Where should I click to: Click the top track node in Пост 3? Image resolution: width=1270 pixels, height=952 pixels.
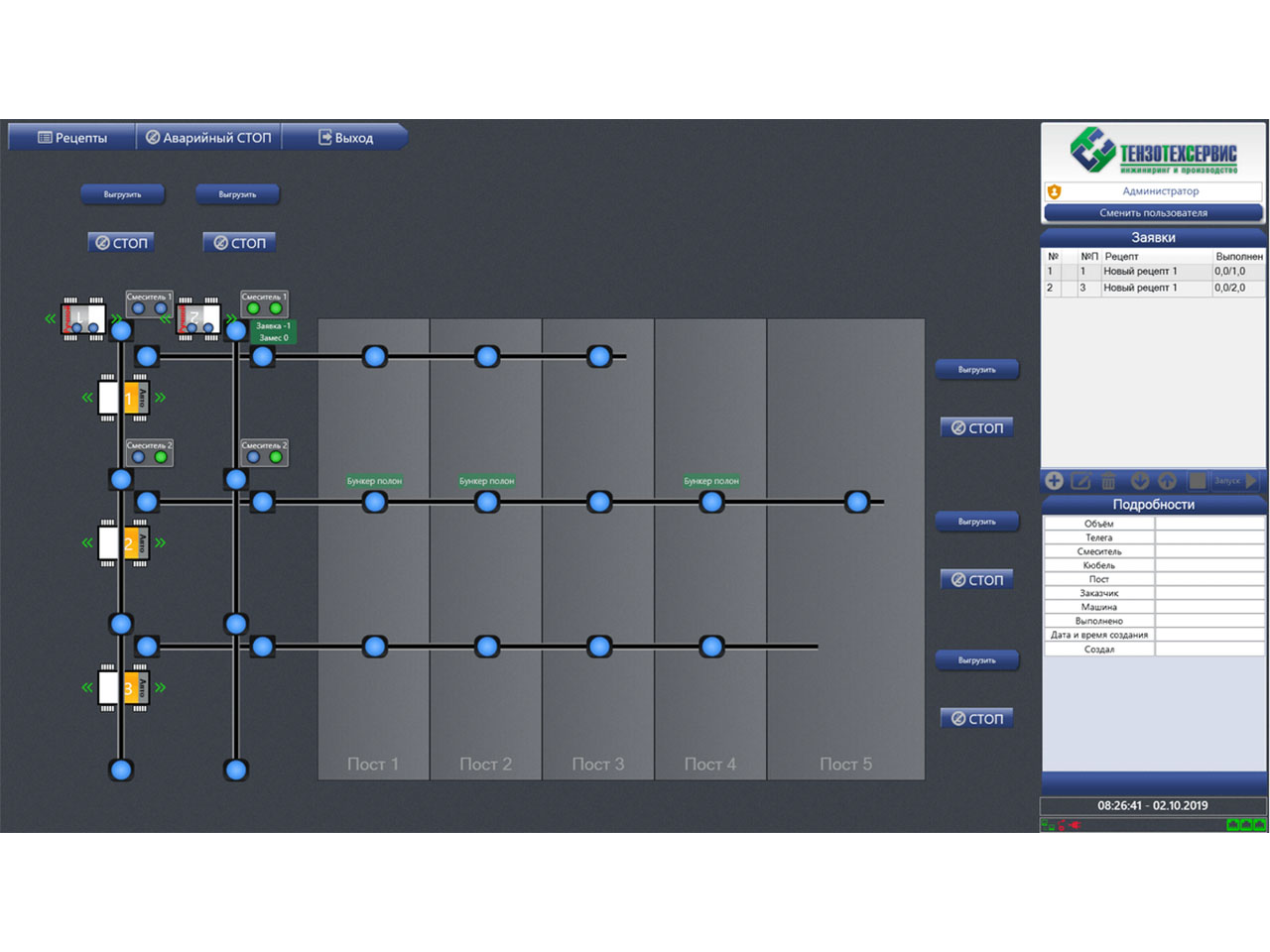599,356
